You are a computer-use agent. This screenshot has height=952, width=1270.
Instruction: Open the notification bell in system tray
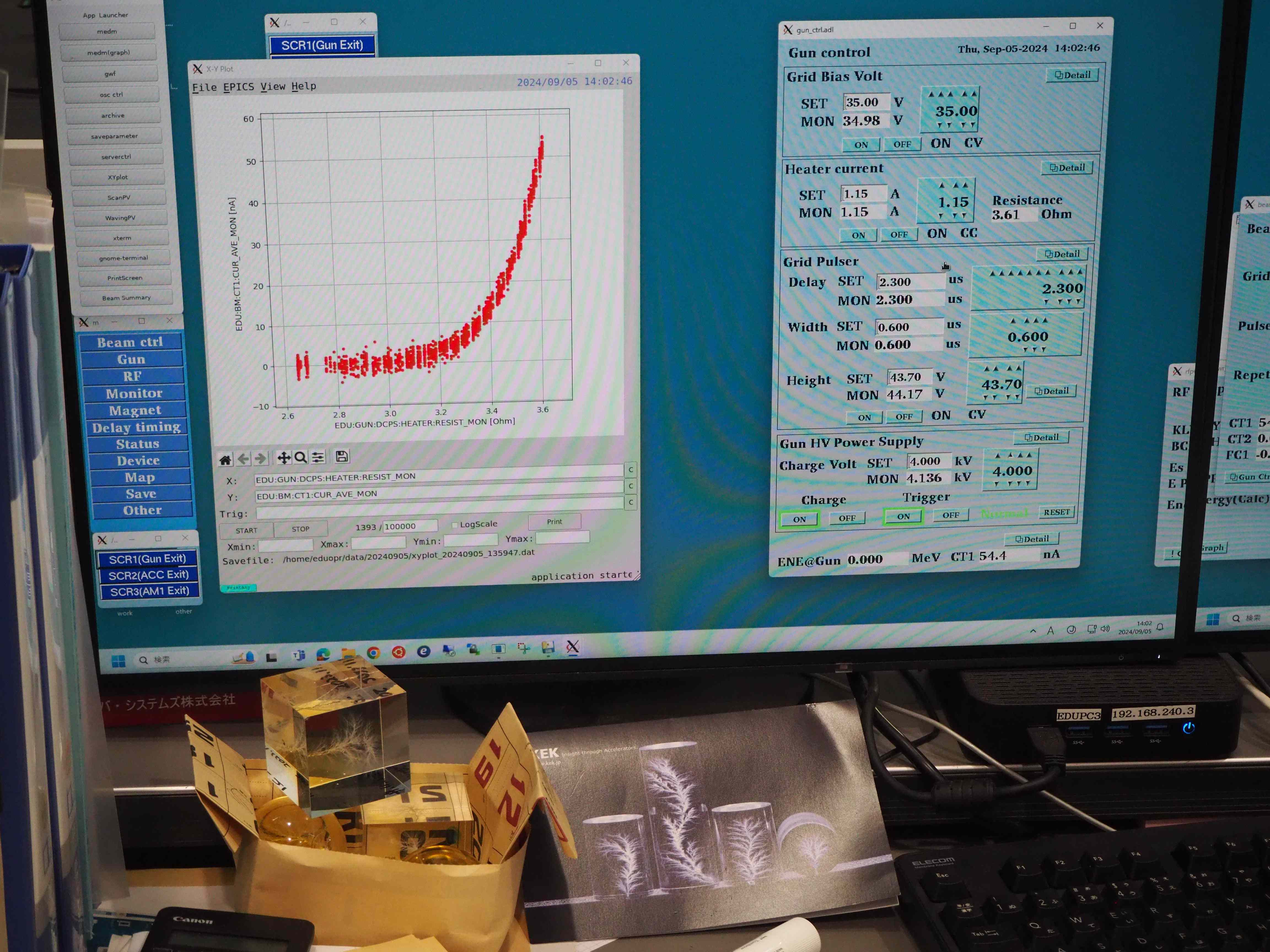pyautogui.click(x=1160, y=627)
